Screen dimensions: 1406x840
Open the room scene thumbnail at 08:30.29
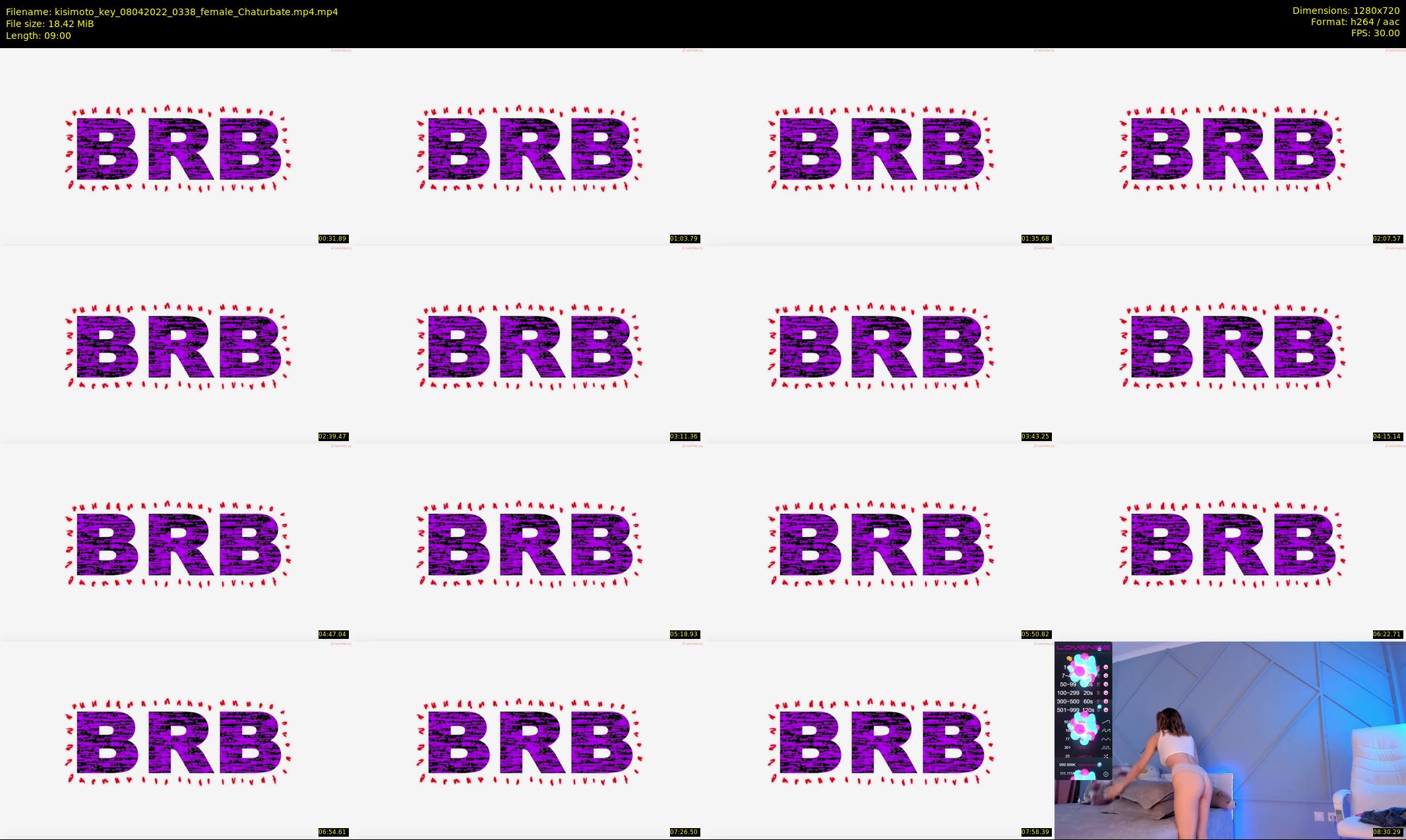point(1230,740)
